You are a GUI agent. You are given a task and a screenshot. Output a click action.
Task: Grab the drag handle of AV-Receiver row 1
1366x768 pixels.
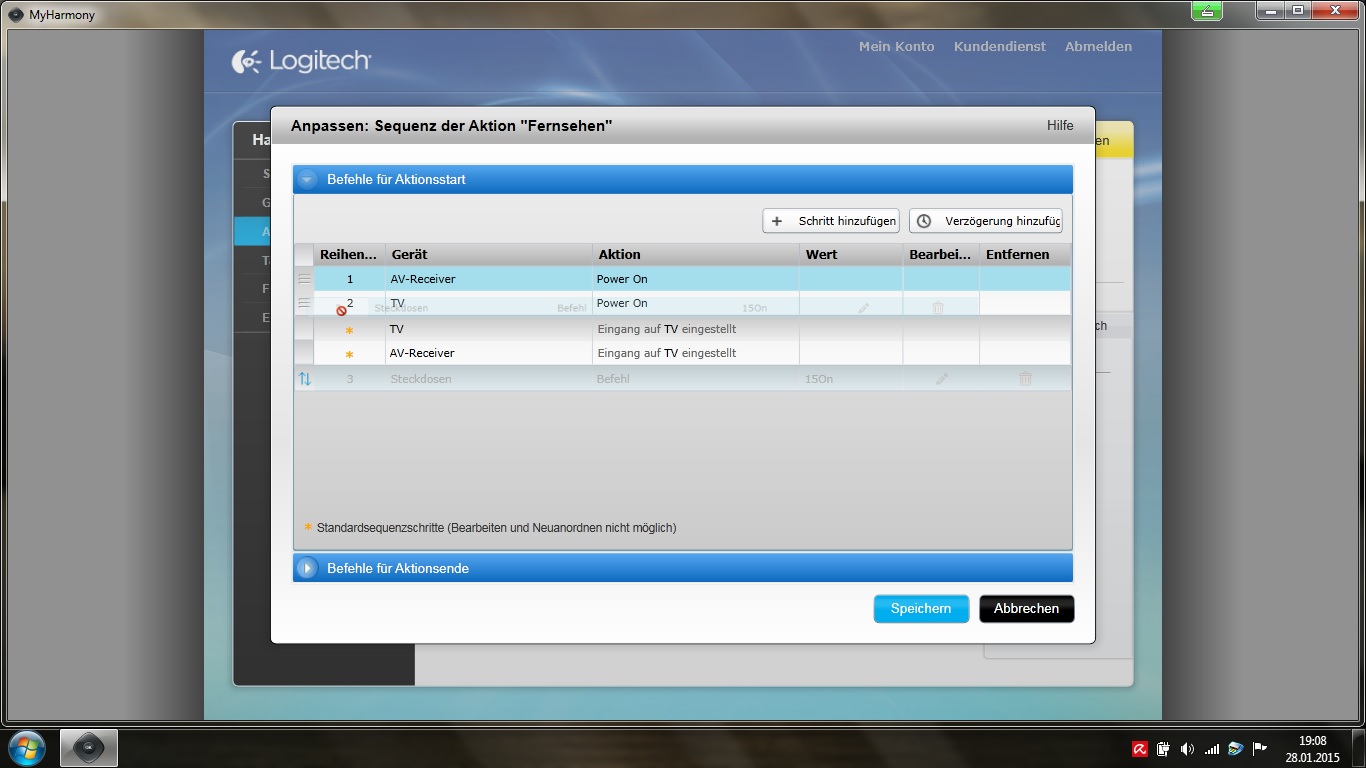[304, 279]
